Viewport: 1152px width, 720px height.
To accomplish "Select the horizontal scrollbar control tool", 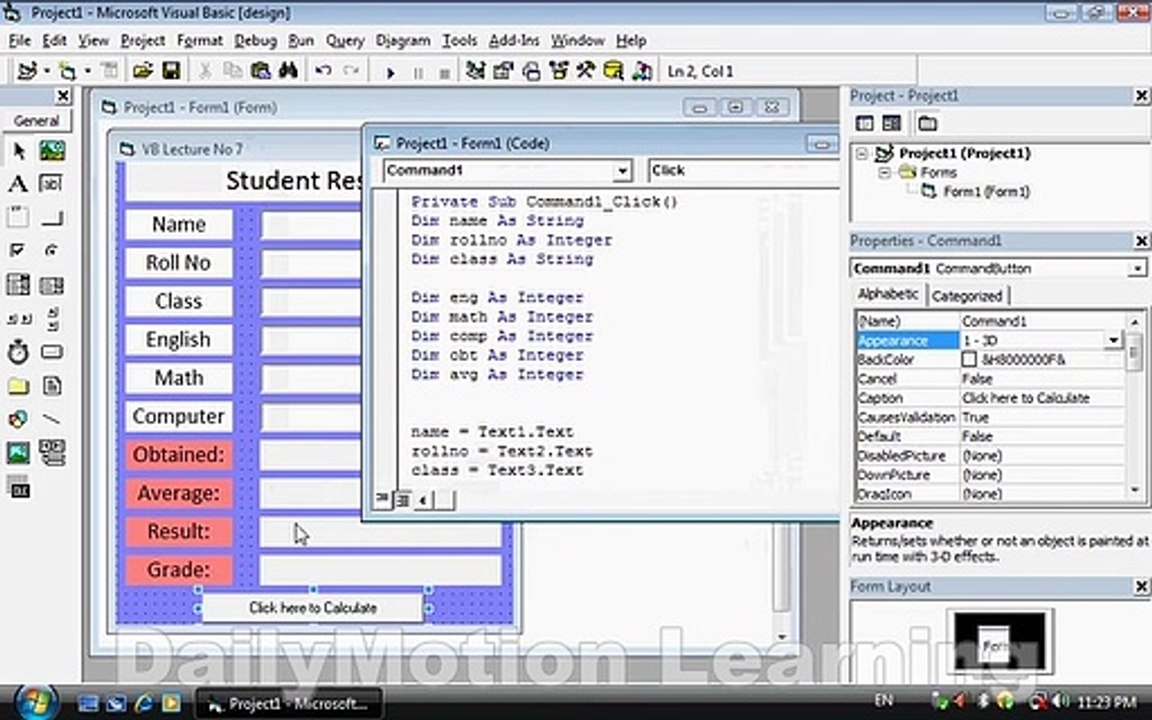I will [x=18, y=318].
